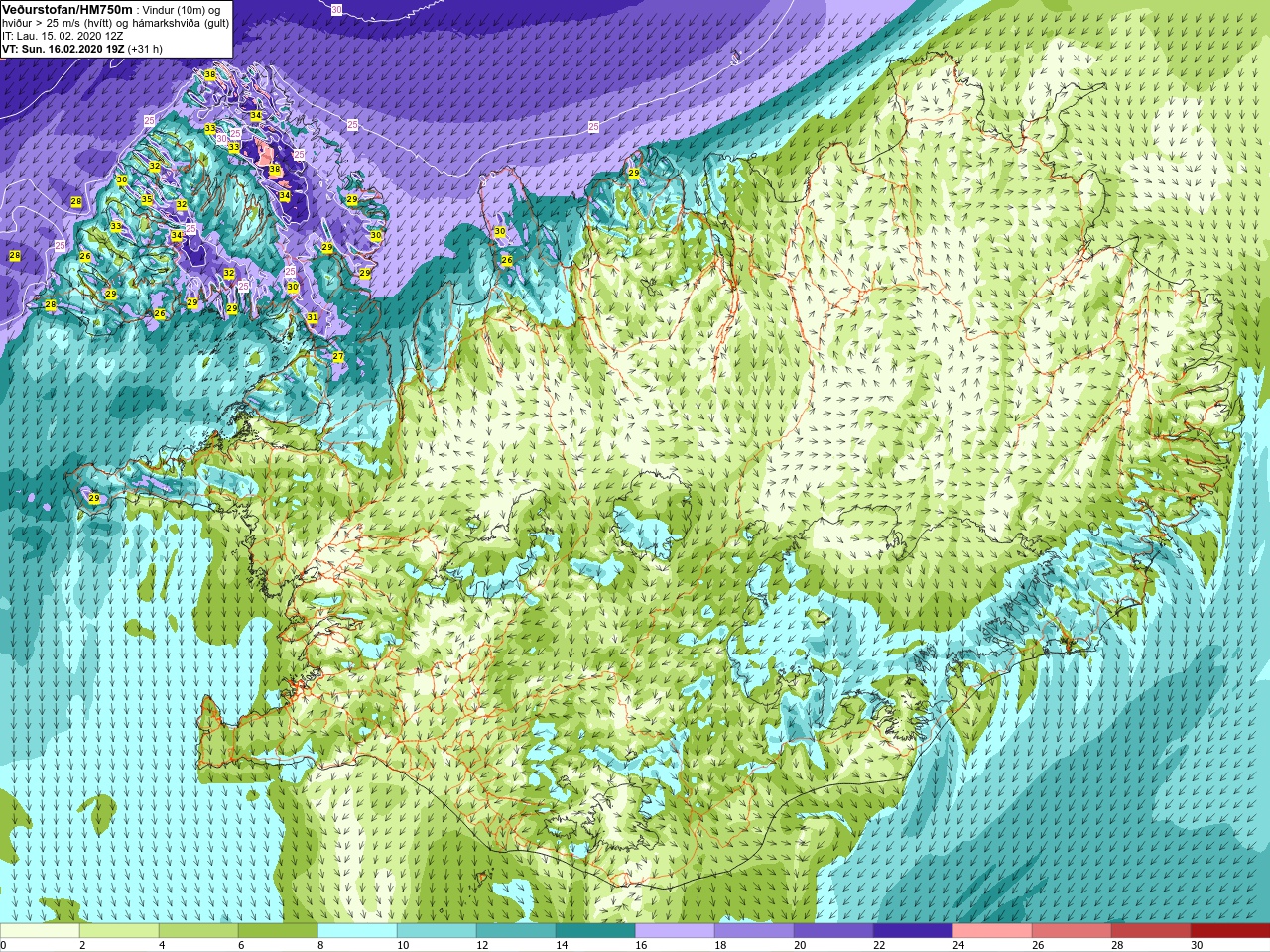The height and width of the screenshot is (952, 1270).
Task: Select the 6–8 olive green legend swatch
Action: (x=278, y=930)
